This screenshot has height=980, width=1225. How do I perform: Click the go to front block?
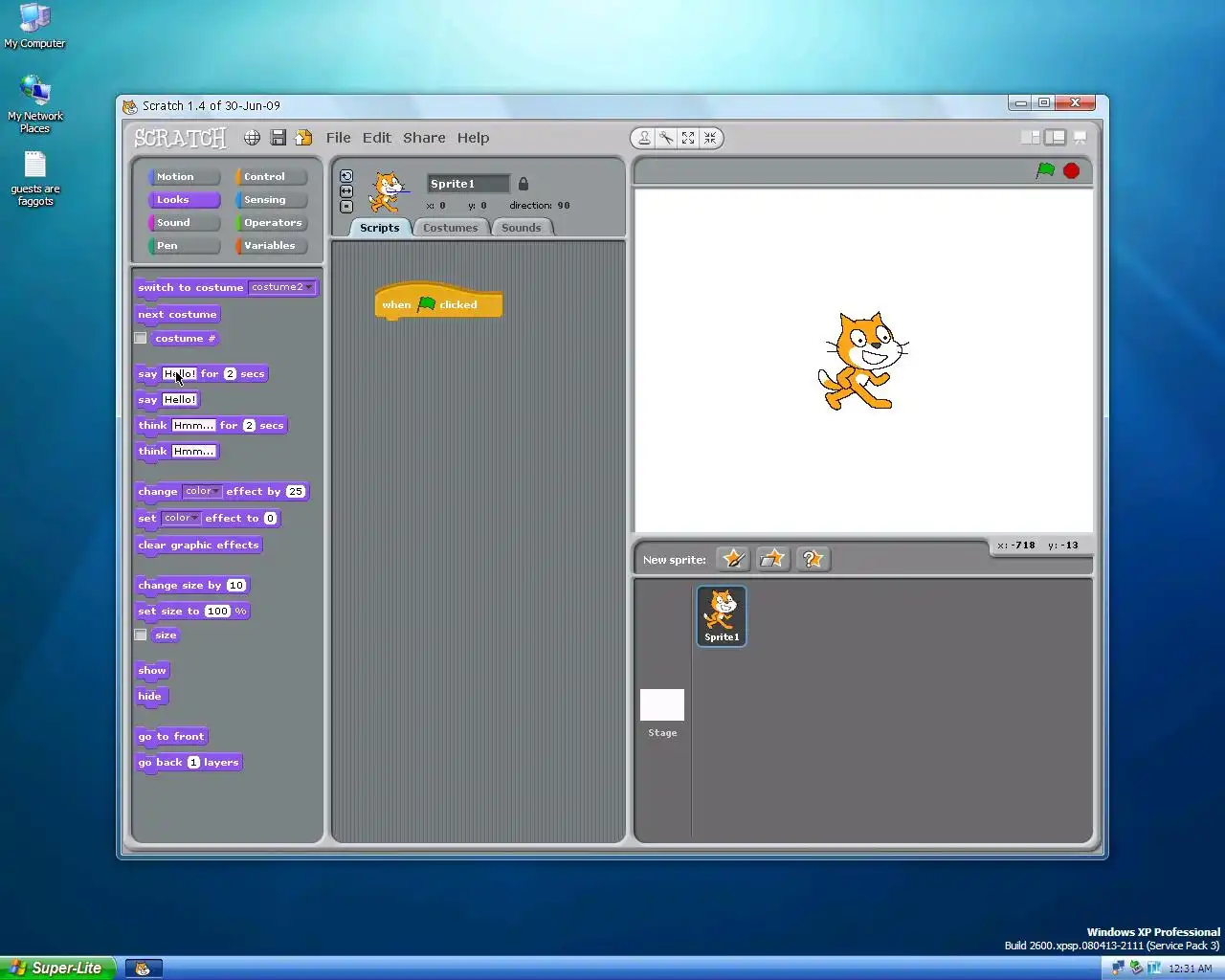(172, 737)
